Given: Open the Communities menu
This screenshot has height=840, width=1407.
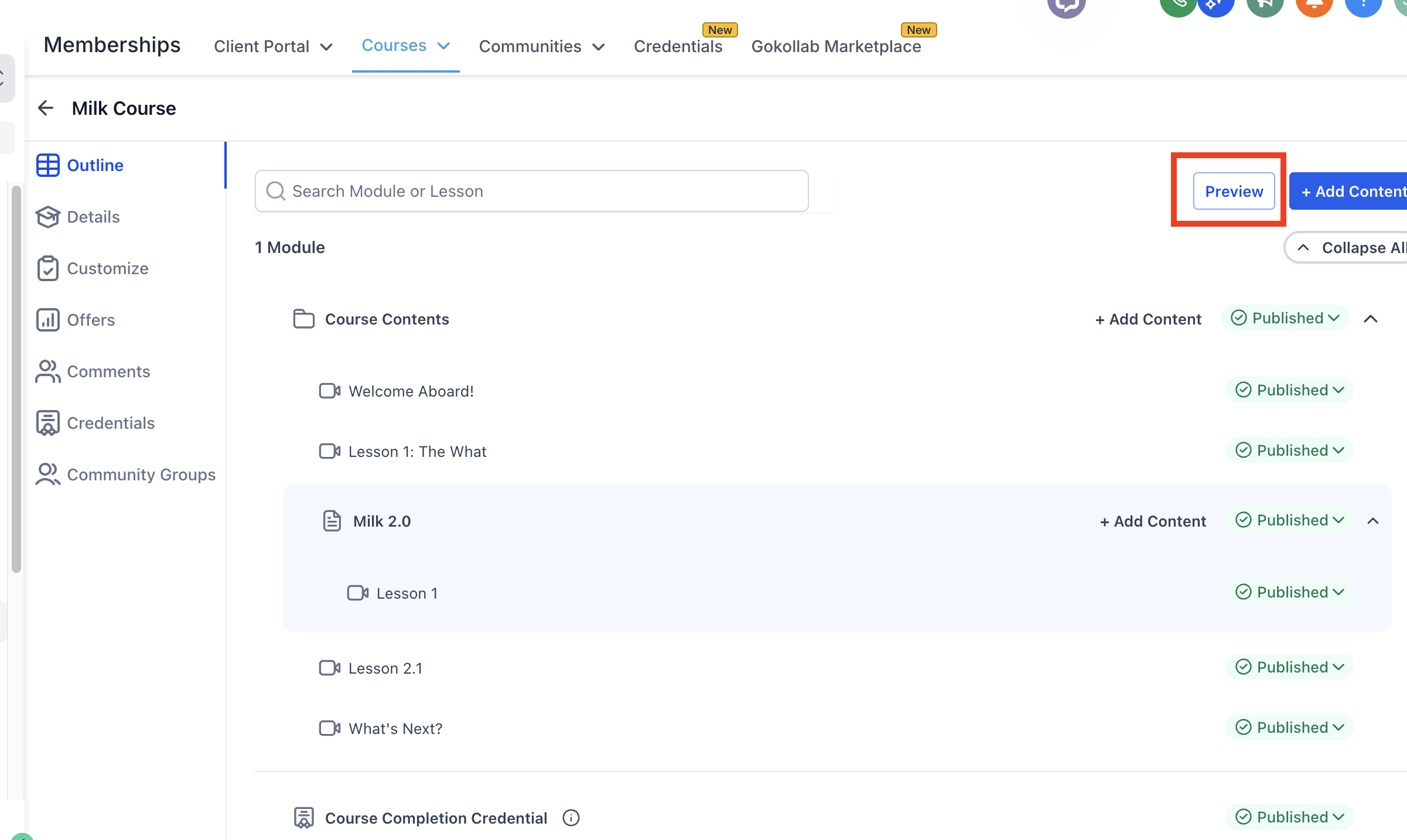Looking at the screenshot, I should [x=541, y=46].
